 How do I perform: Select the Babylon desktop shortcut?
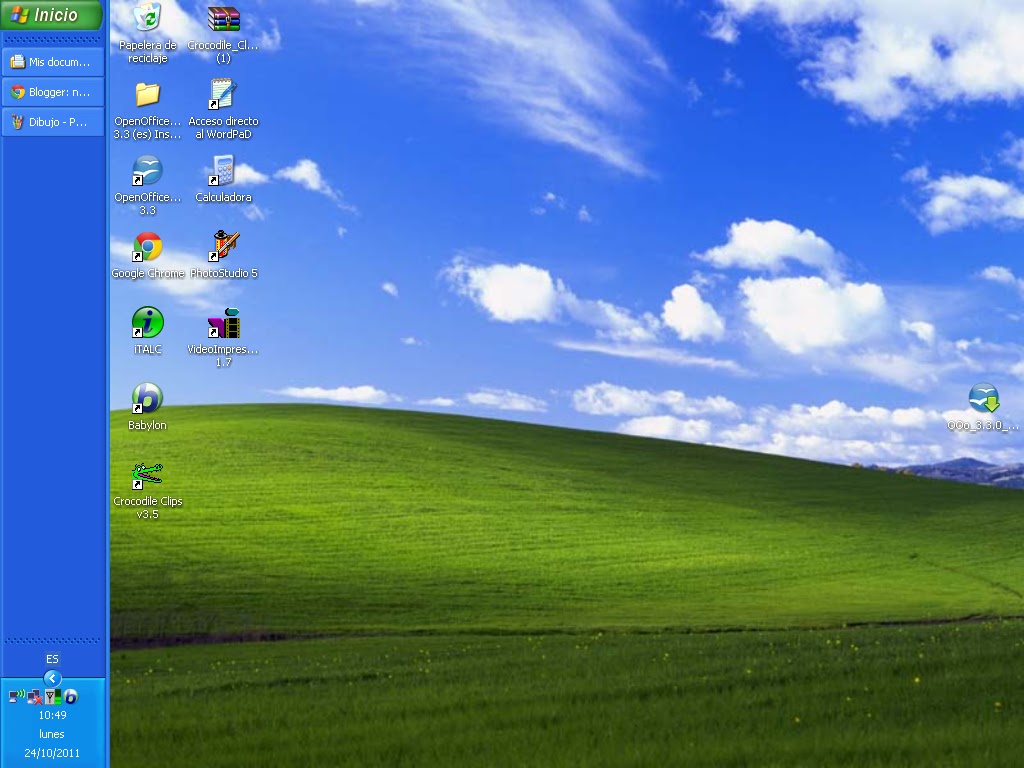(x=148, y=407)
